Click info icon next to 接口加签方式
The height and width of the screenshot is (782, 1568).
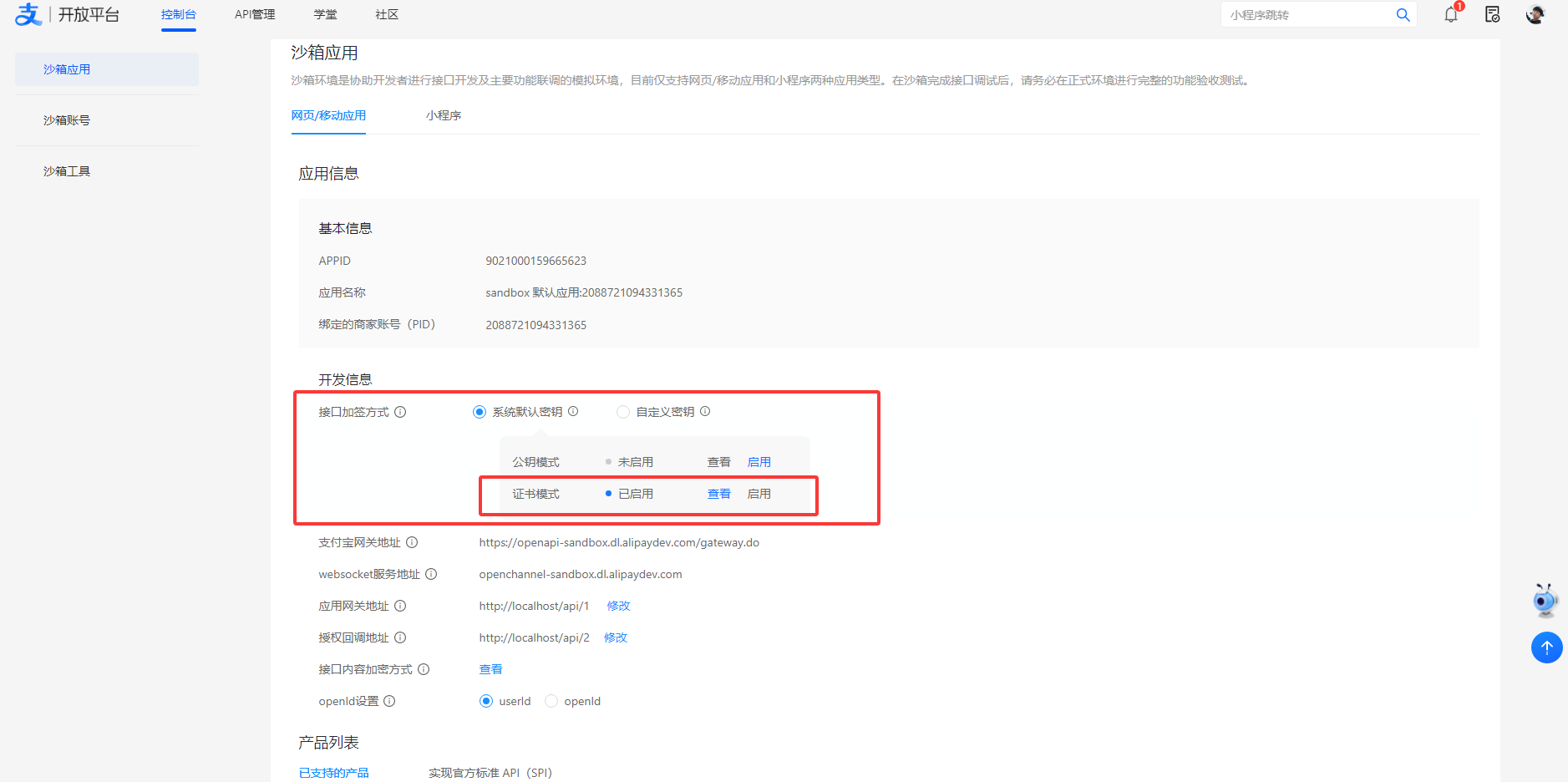[x=400, y=412]
